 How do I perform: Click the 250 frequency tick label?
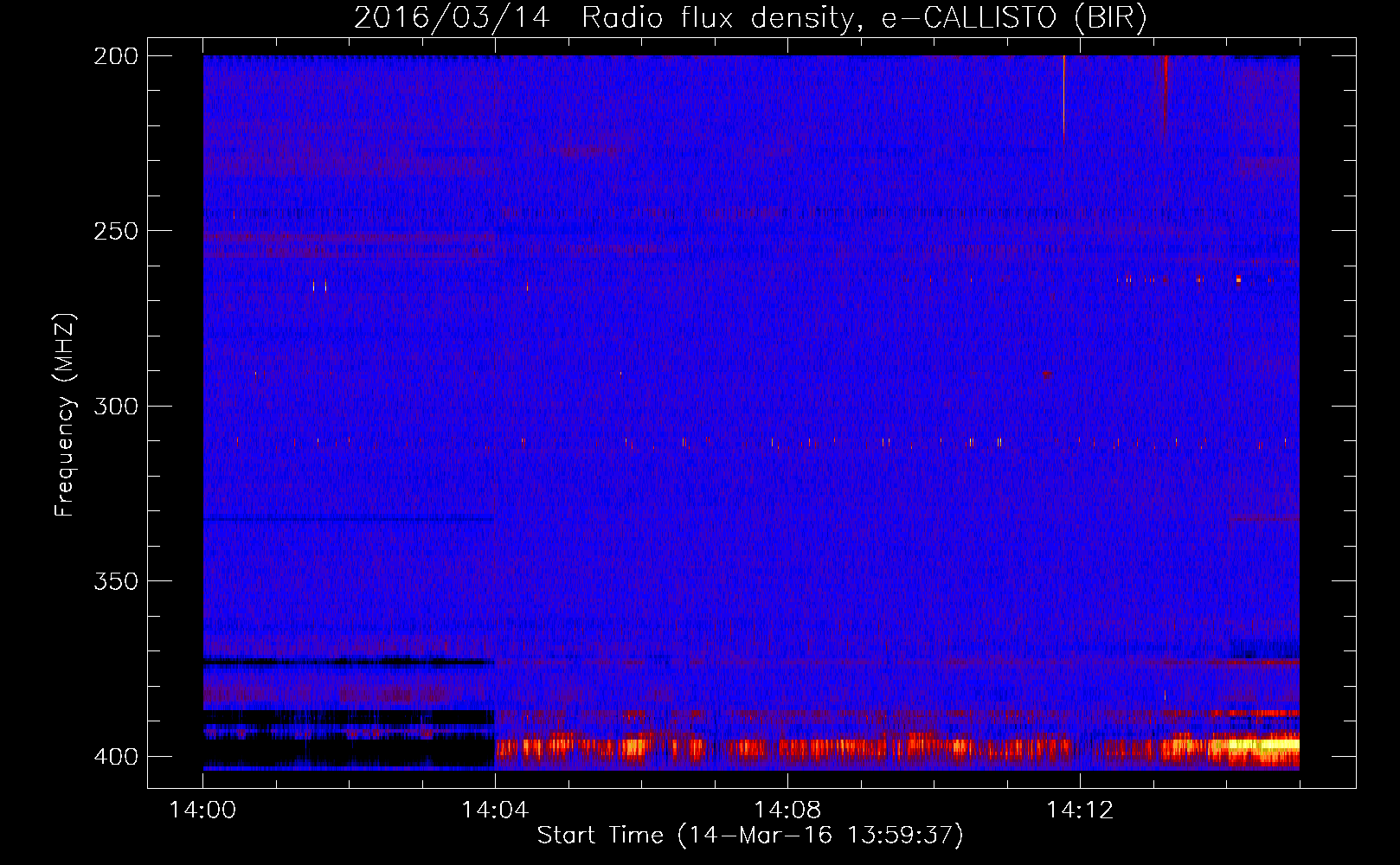coord(116,231)
